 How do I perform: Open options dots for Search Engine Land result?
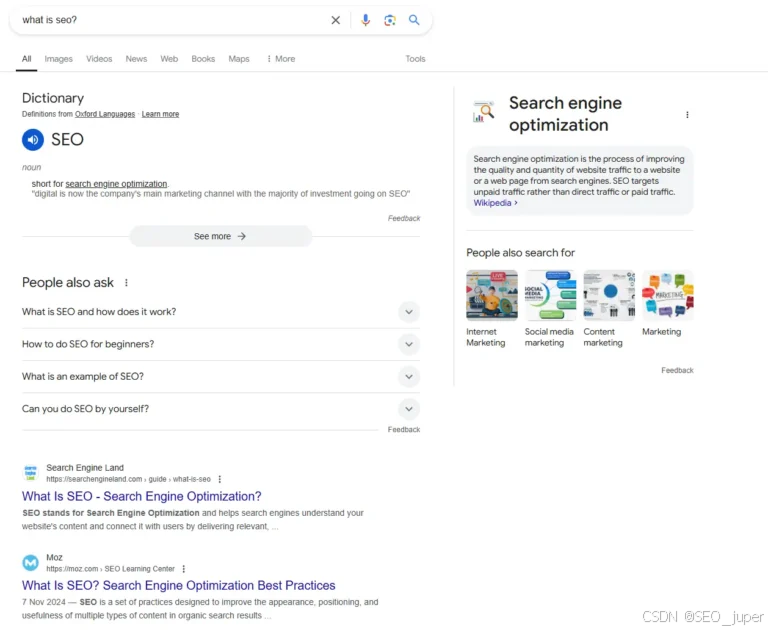pyautogui.click(x=219, y=479)
